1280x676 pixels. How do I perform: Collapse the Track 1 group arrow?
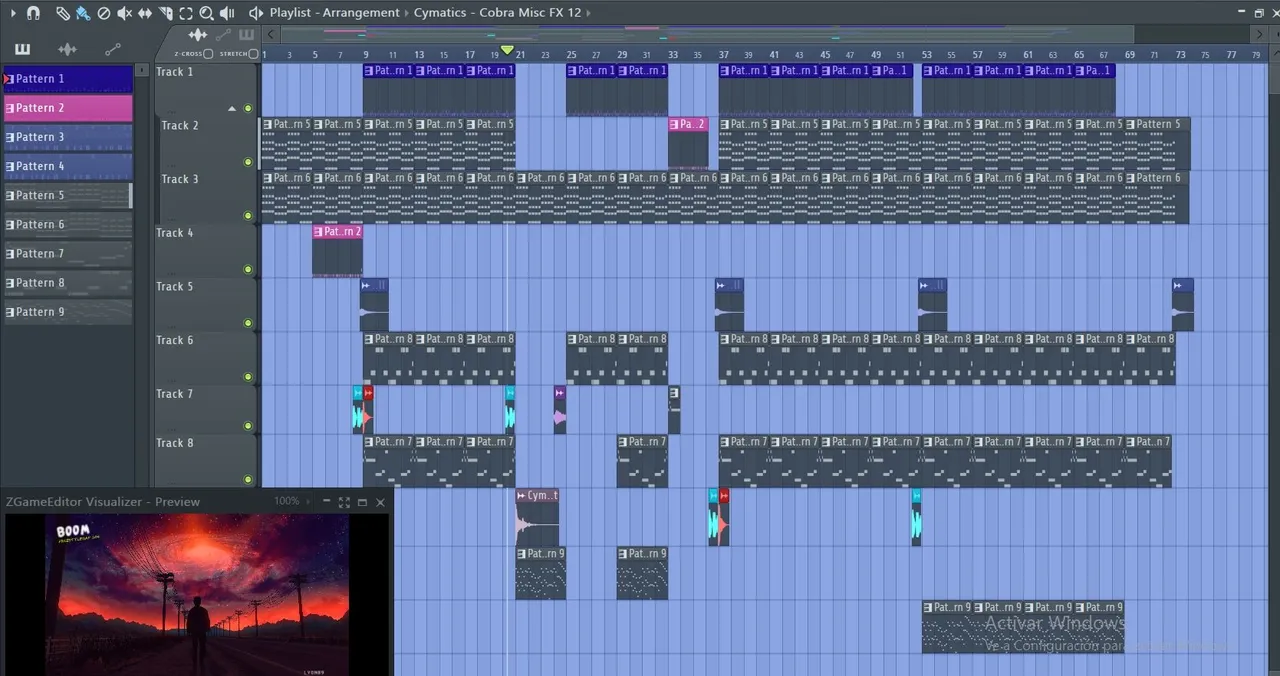232,108
